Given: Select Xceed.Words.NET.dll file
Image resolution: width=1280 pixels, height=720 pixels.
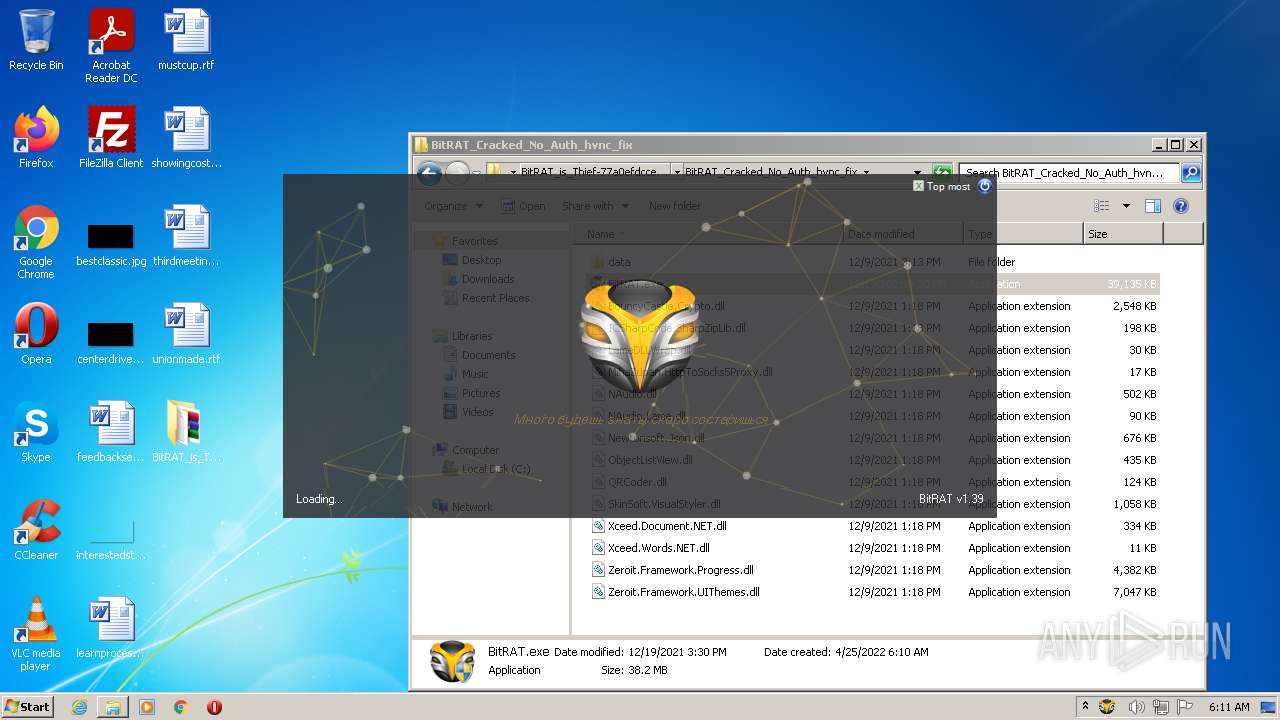Looking at the screenshot, I should [658, 548].
